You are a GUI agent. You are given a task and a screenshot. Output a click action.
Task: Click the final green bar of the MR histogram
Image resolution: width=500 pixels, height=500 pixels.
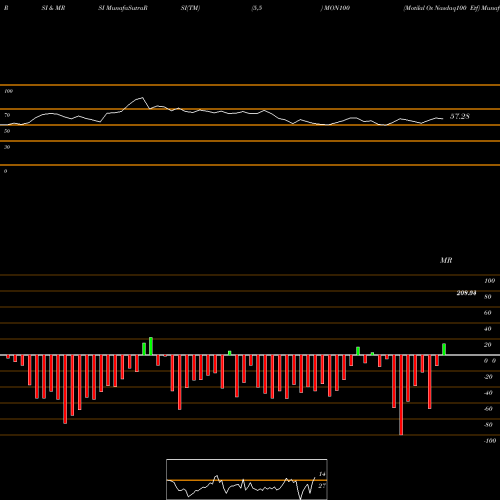444,349
